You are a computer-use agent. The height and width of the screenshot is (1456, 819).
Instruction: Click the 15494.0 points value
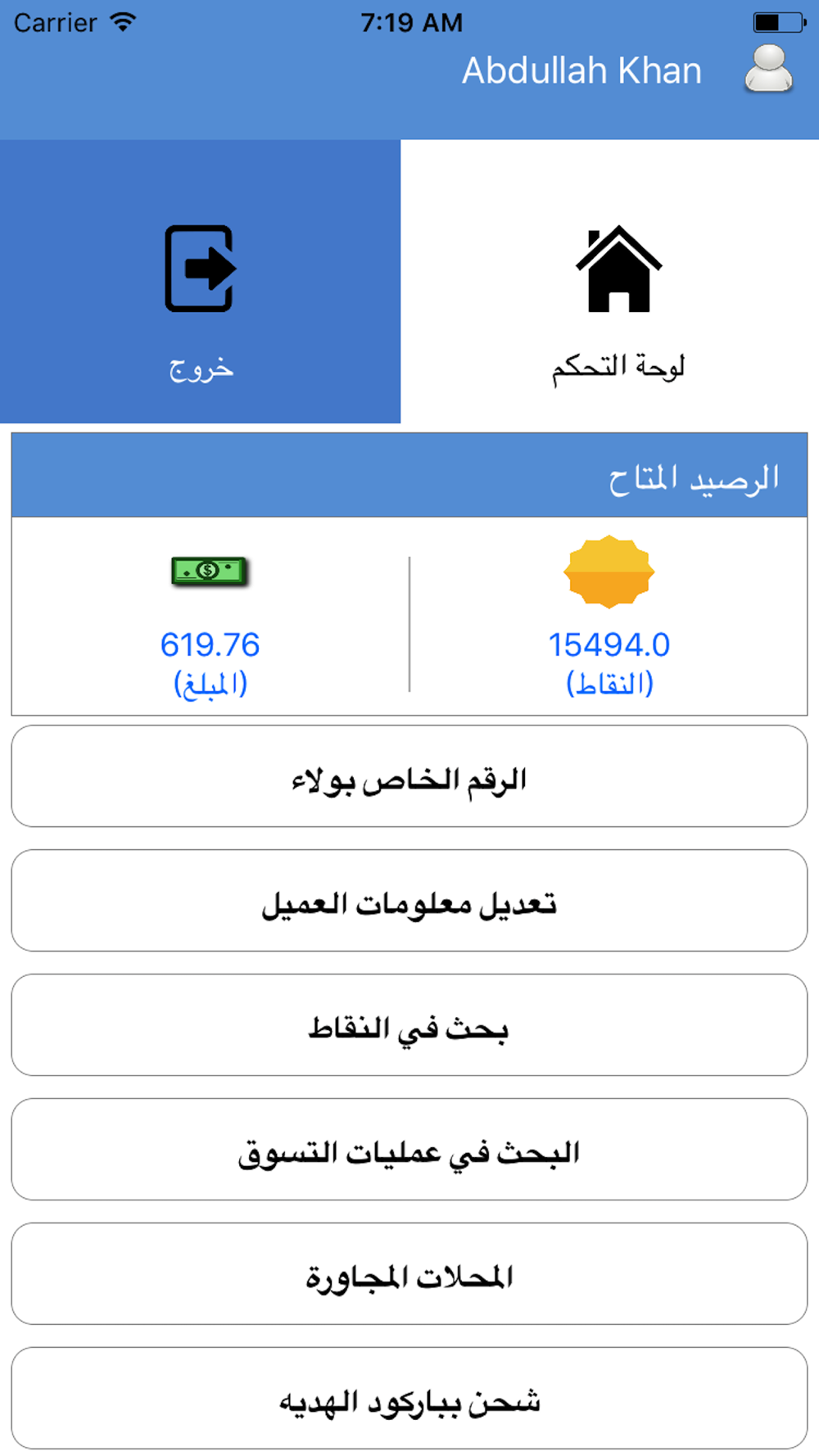coord(609,645)
